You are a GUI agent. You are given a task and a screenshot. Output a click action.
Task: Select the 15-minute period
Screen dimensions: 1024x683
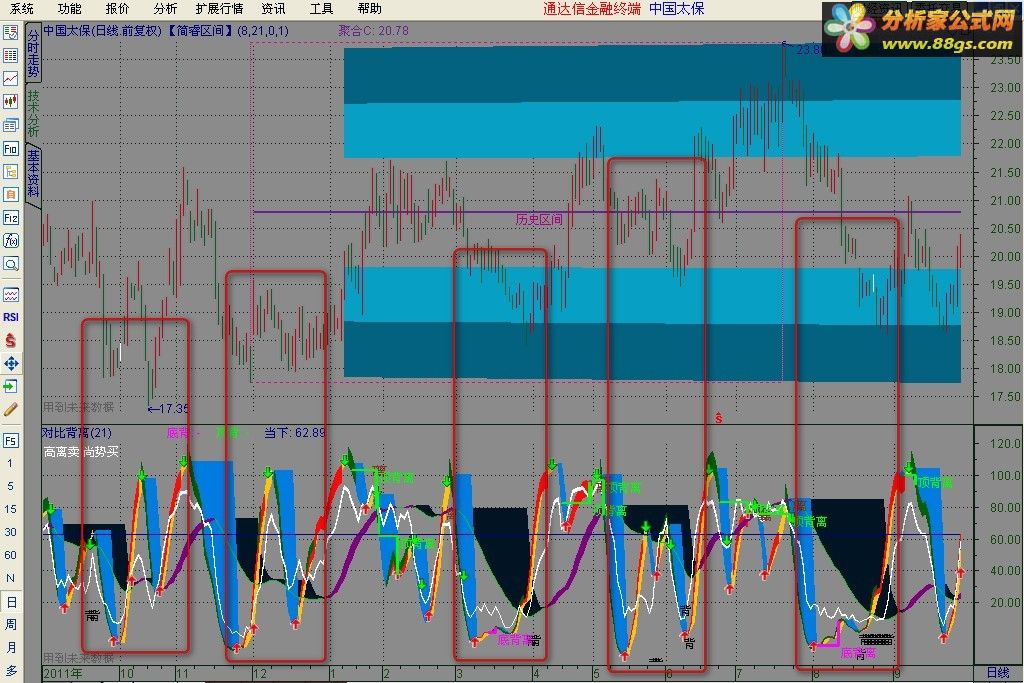click(x=10, y=509)
